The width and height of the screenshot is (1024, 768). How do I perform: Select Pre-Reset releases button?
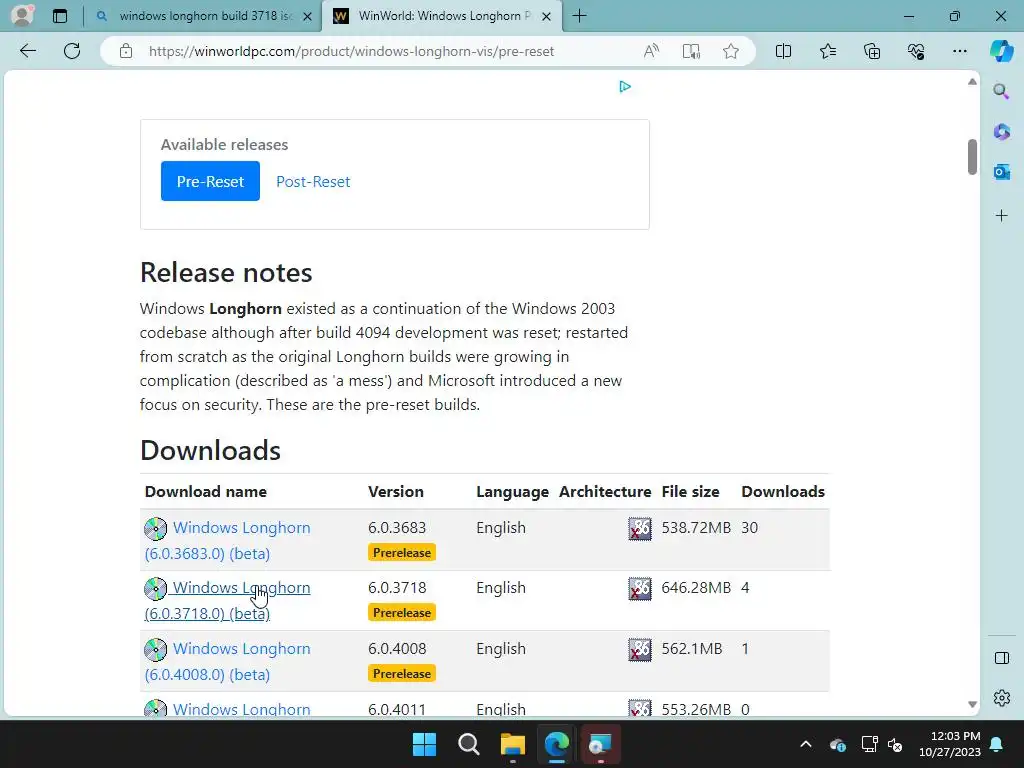pyautogui.click(x=210, y=181)
